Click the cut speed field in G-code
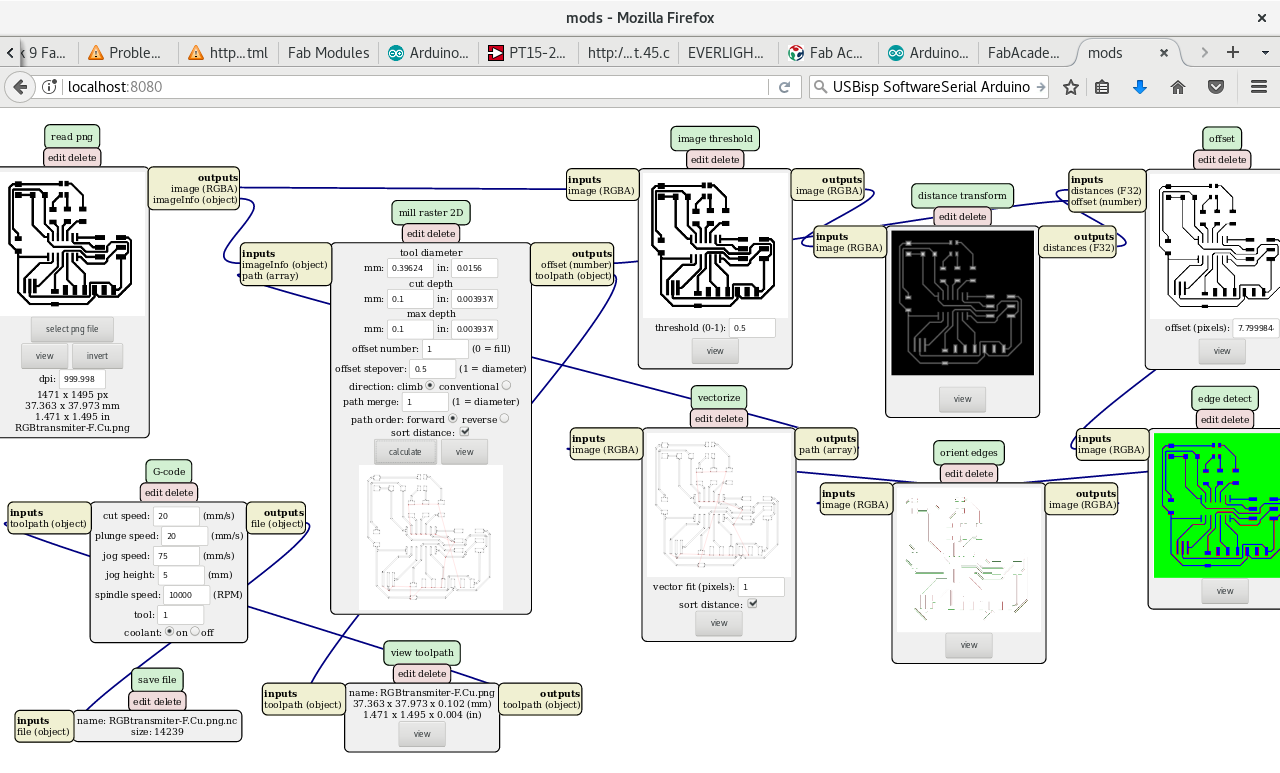Screen dimensions: 1280x773 tap(176, 516)
